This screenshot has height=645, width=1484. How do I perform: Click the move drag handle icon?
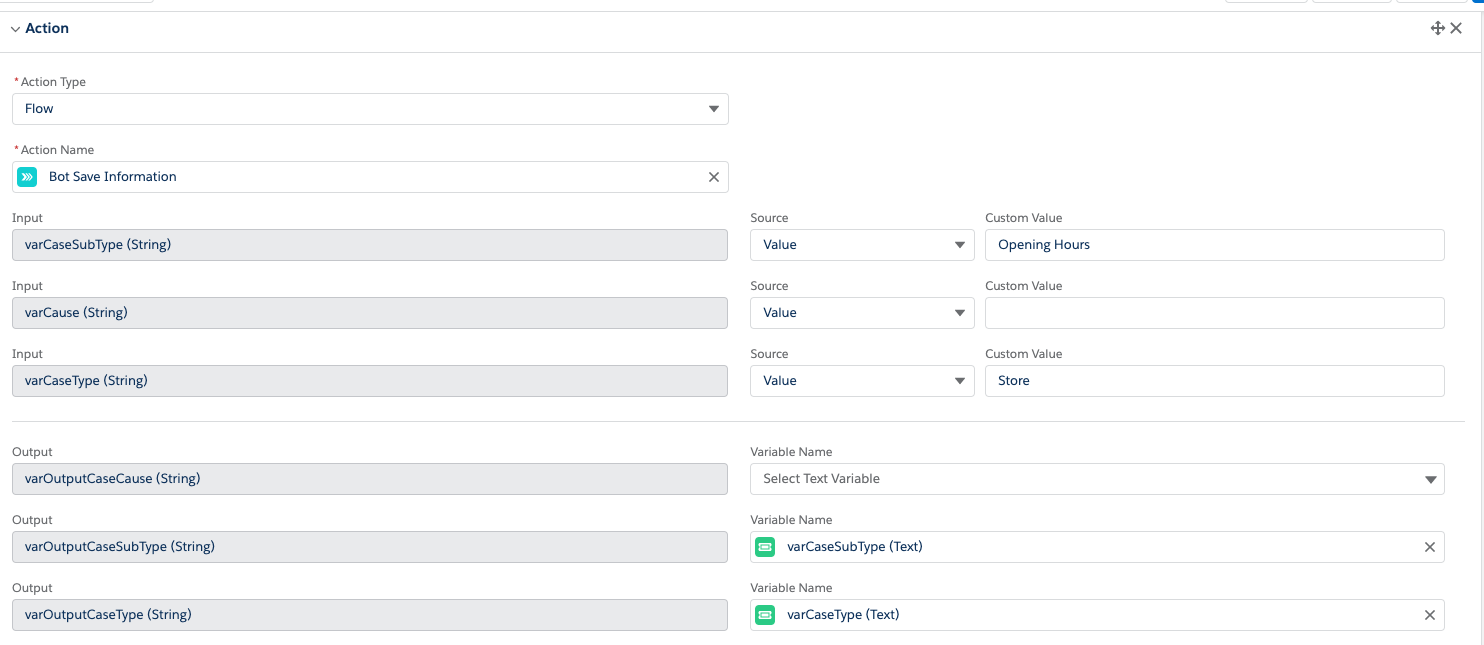tap(1437, 28)
